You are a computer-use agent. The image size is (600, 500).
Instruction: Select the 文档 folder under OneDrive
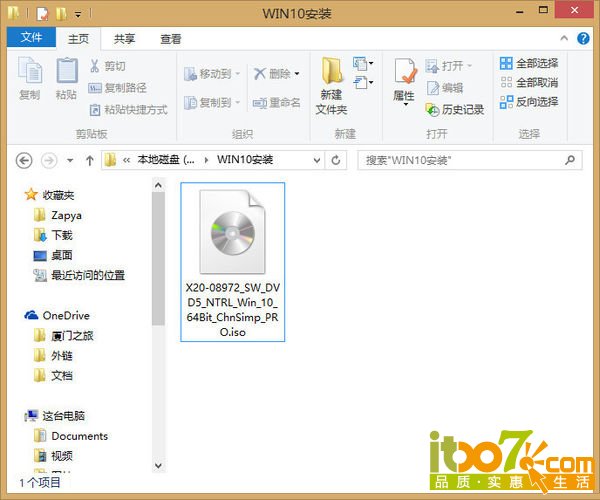pos(53,376)
